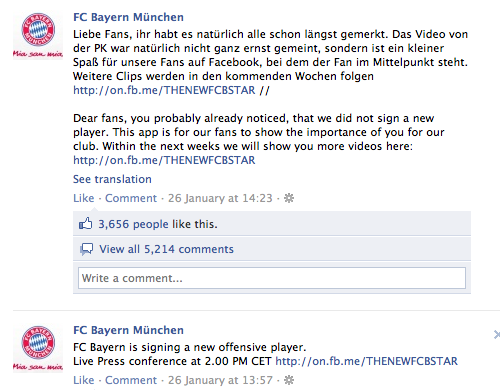Click the comment bubble icon beside View all comments
Image resolution: width=500 pixels, height=390 pixels.
pyautogui.click(x=86, y=249)
